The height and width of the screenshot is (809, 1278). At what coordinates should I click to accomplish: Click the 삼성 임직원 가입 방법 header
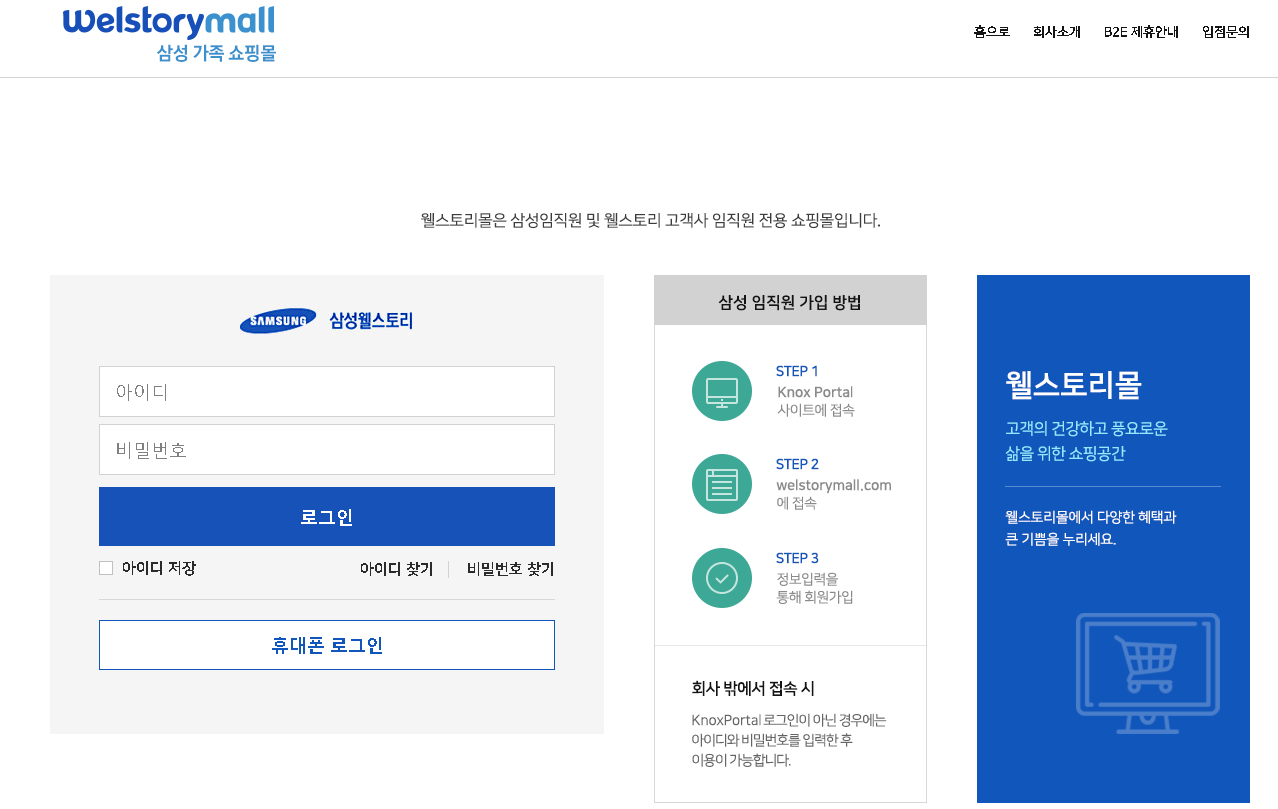790,301
